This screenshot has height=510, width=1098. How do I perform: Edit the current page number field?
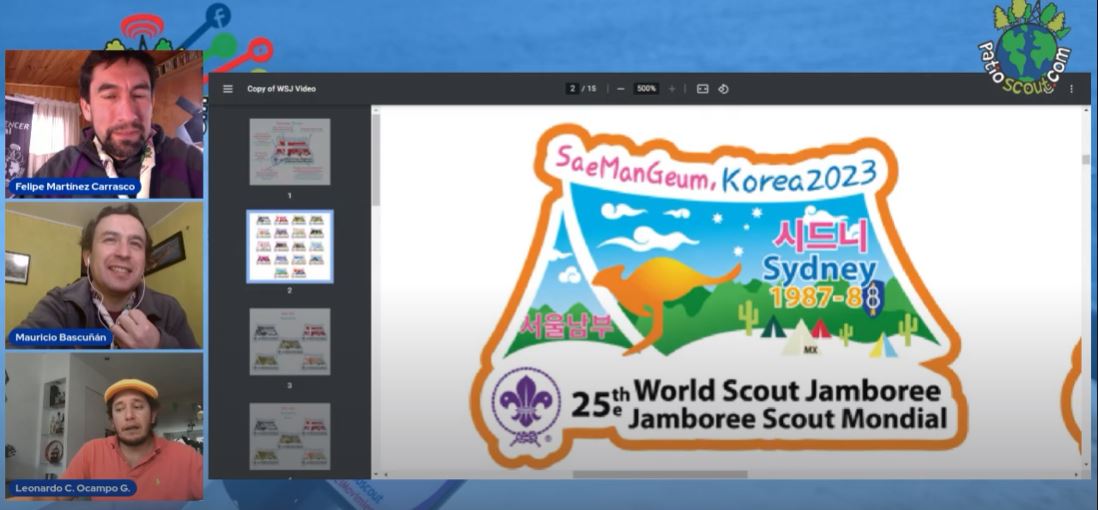(572, 89)
